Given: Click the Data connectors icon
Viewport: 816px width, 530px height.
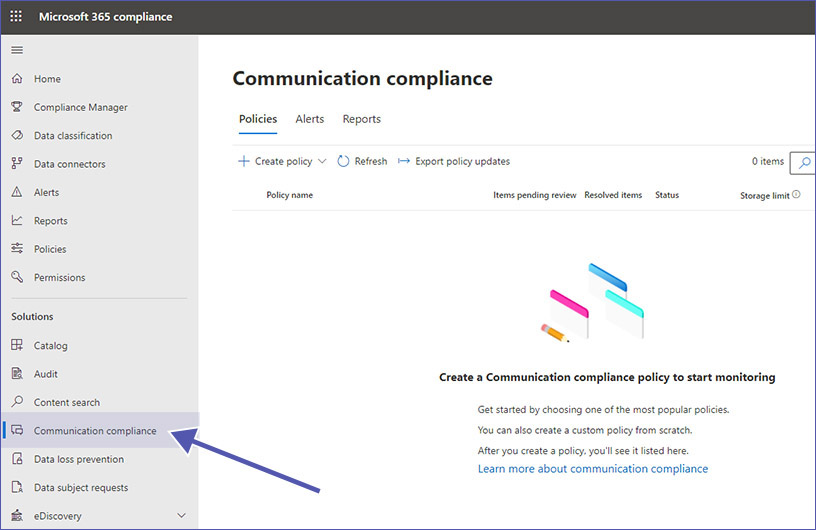Looking at the screenshot, I should point(16,164).
